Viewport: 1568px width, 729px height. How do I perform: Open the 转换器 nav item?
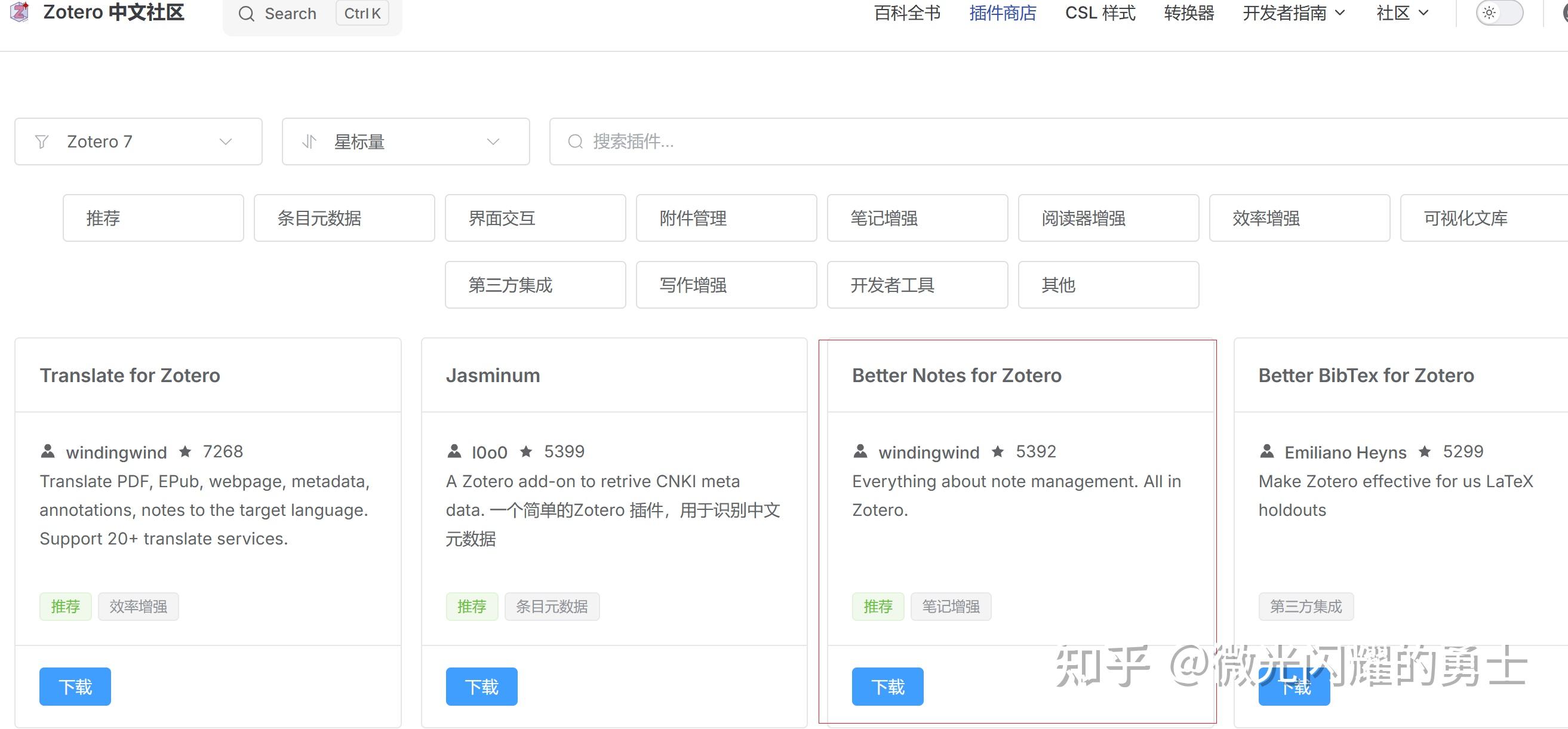click(x=1189, y=13)
